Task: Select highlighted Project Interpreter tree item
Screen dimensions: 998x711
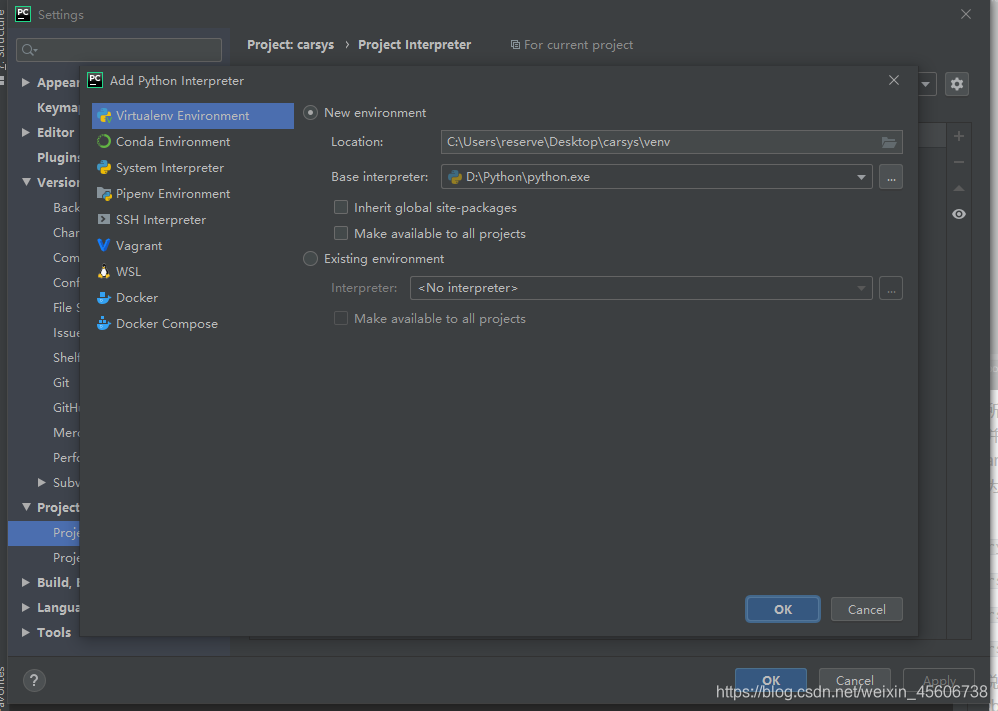Action: pyautogui.click(x=45, y=533)
